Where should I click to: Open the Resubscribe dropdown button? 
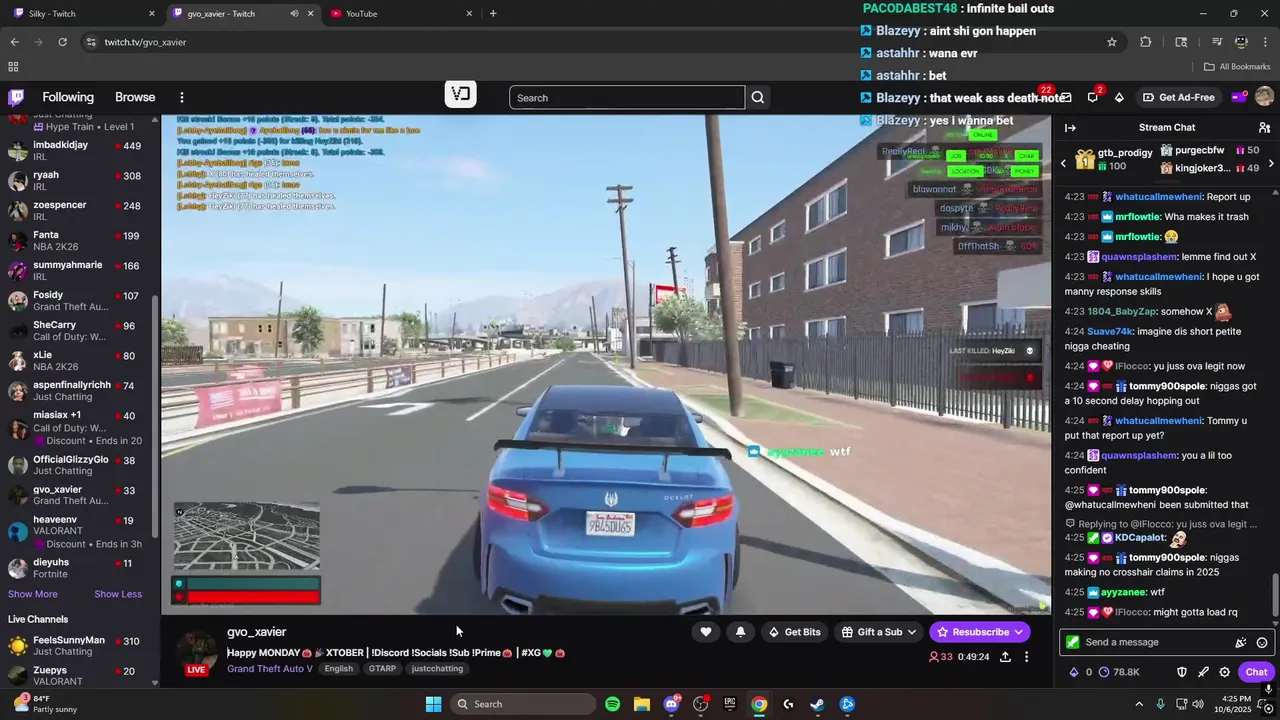980,632
